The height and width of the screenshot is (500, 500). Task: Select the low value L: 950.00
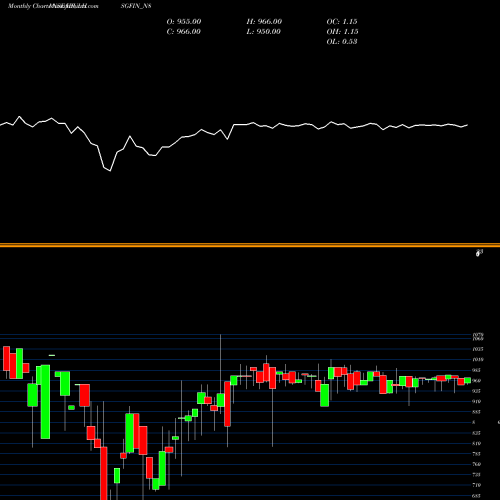pos(263,32)
